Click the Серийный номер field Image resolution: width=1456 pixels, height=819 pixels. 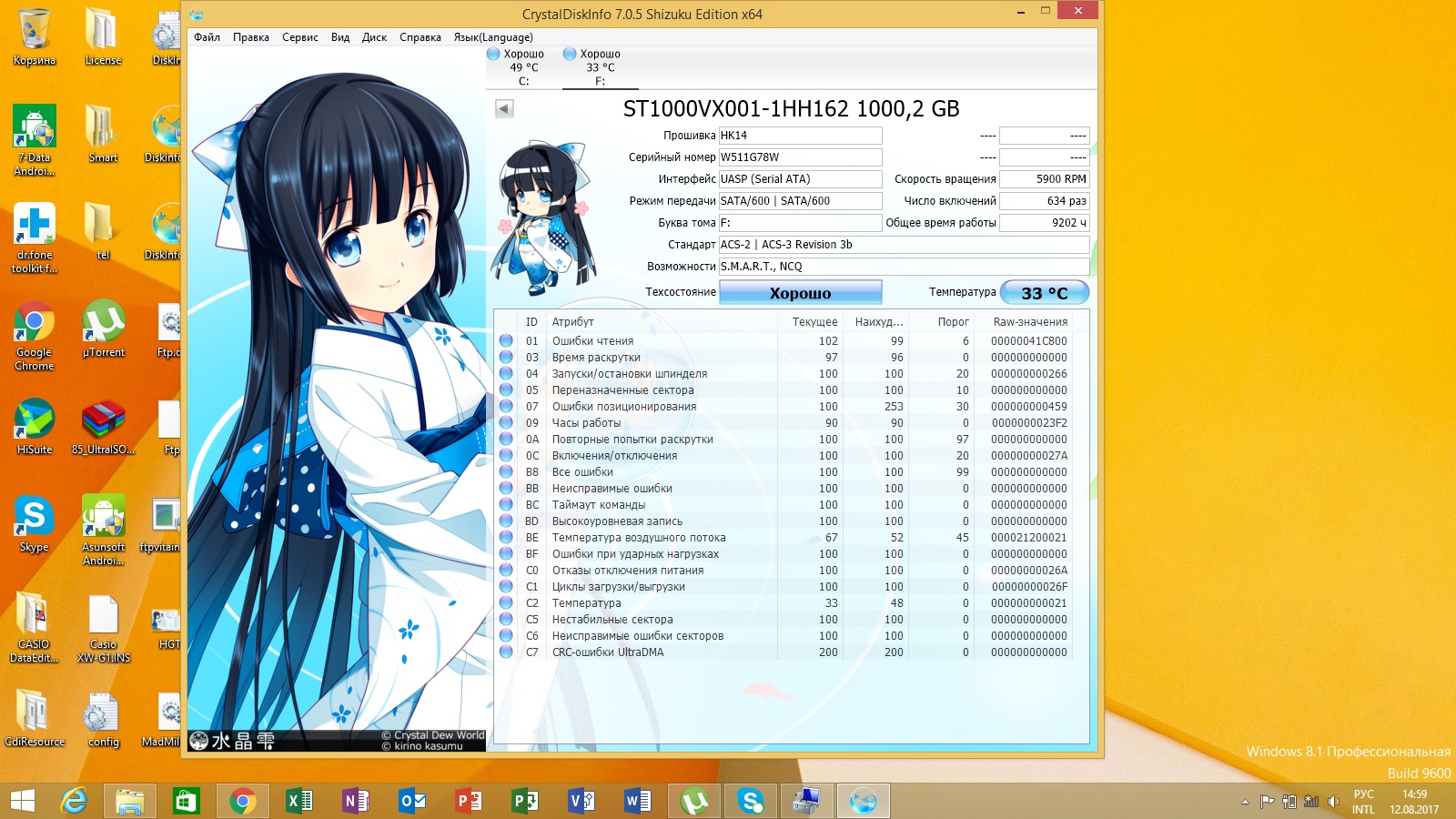point(800,157)
